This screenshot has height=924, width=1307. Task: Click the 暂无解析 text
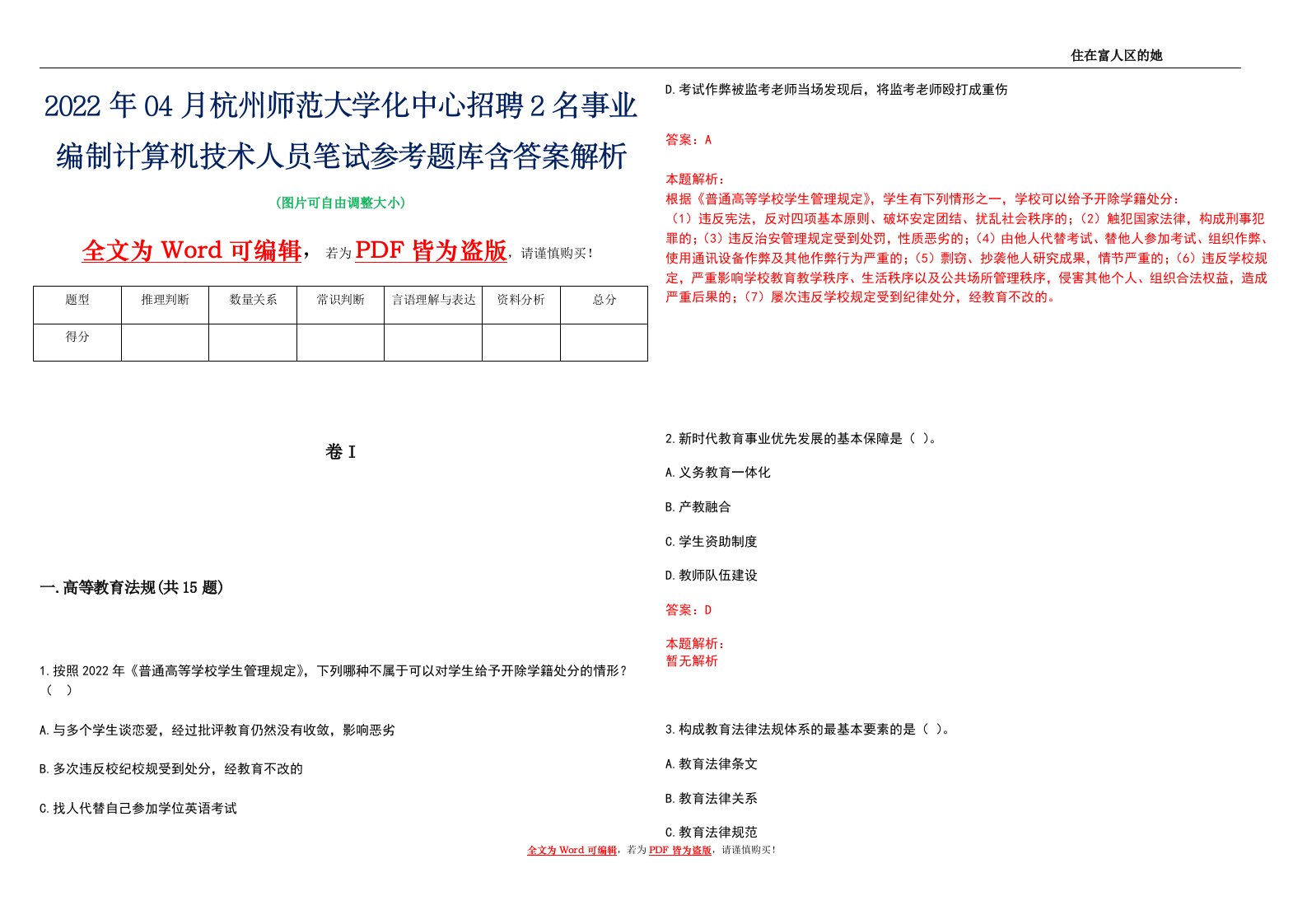coord(692,661)
